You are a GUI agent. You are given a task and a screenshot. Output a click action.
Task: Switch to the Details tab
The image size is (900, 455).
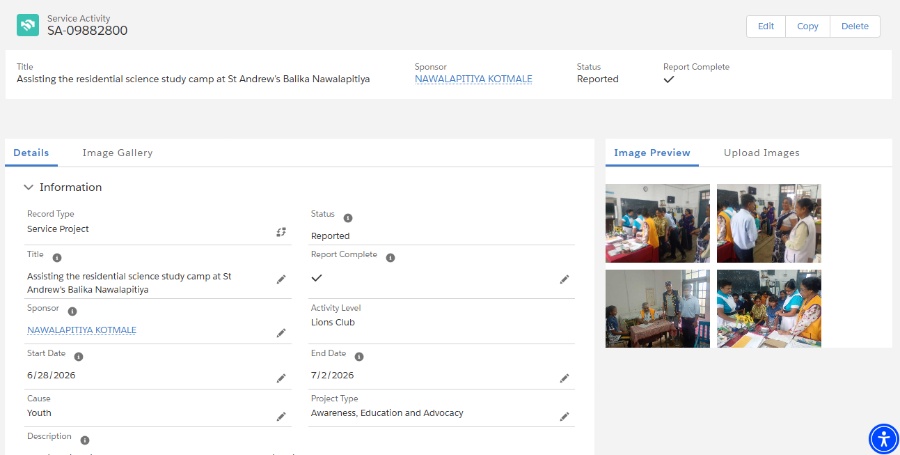pos(31,153)
